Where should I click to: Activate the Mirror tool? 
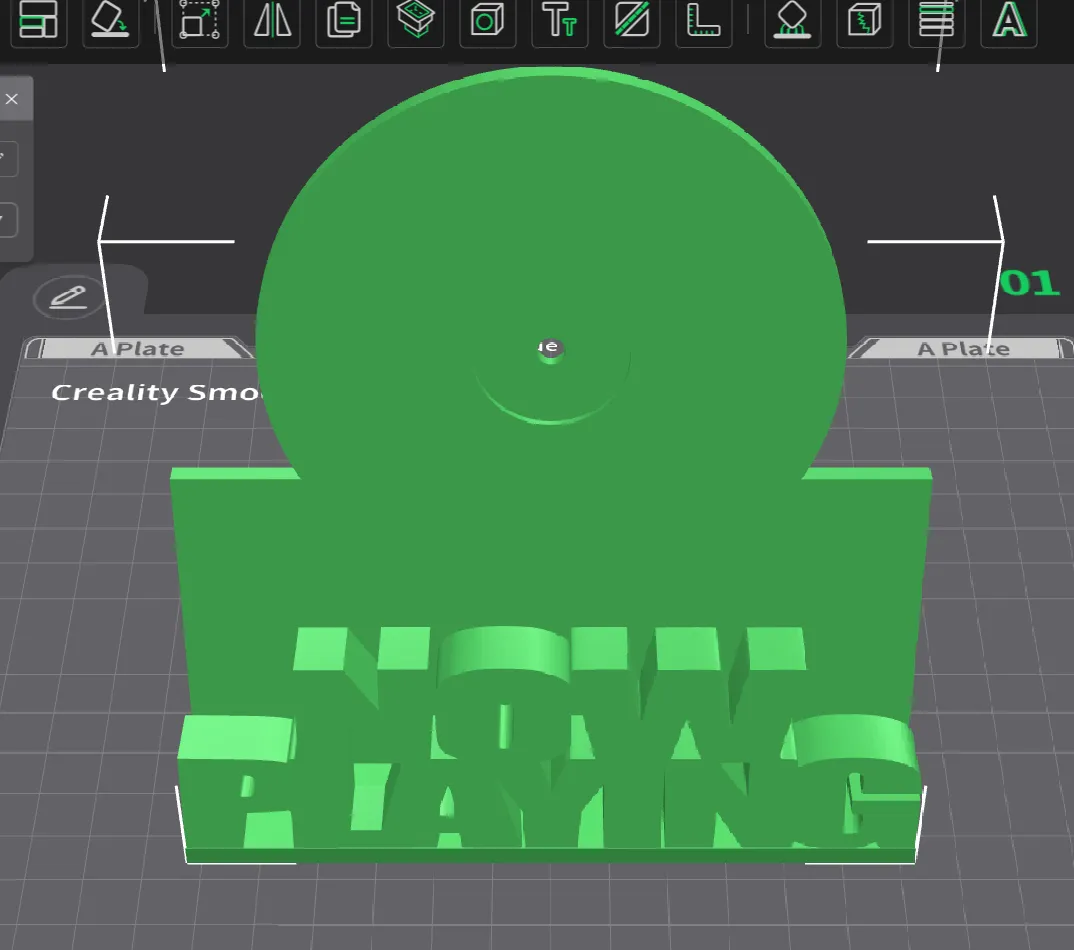coord(272,21)
